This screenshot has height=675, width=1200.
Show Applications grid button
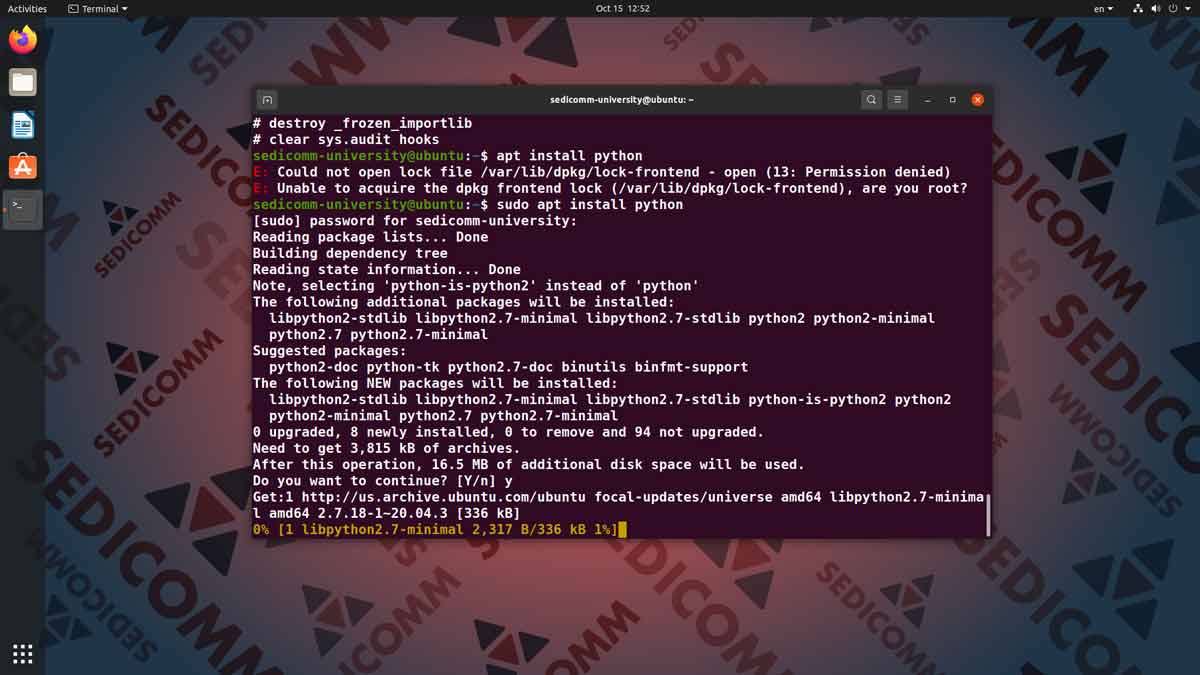[x=22, y=654]
